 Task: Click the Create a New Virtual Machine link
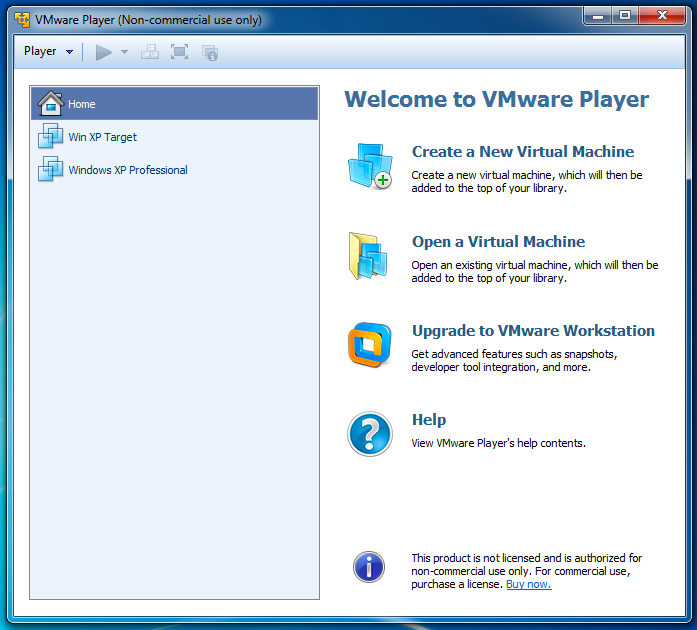[x=522, y=152]
